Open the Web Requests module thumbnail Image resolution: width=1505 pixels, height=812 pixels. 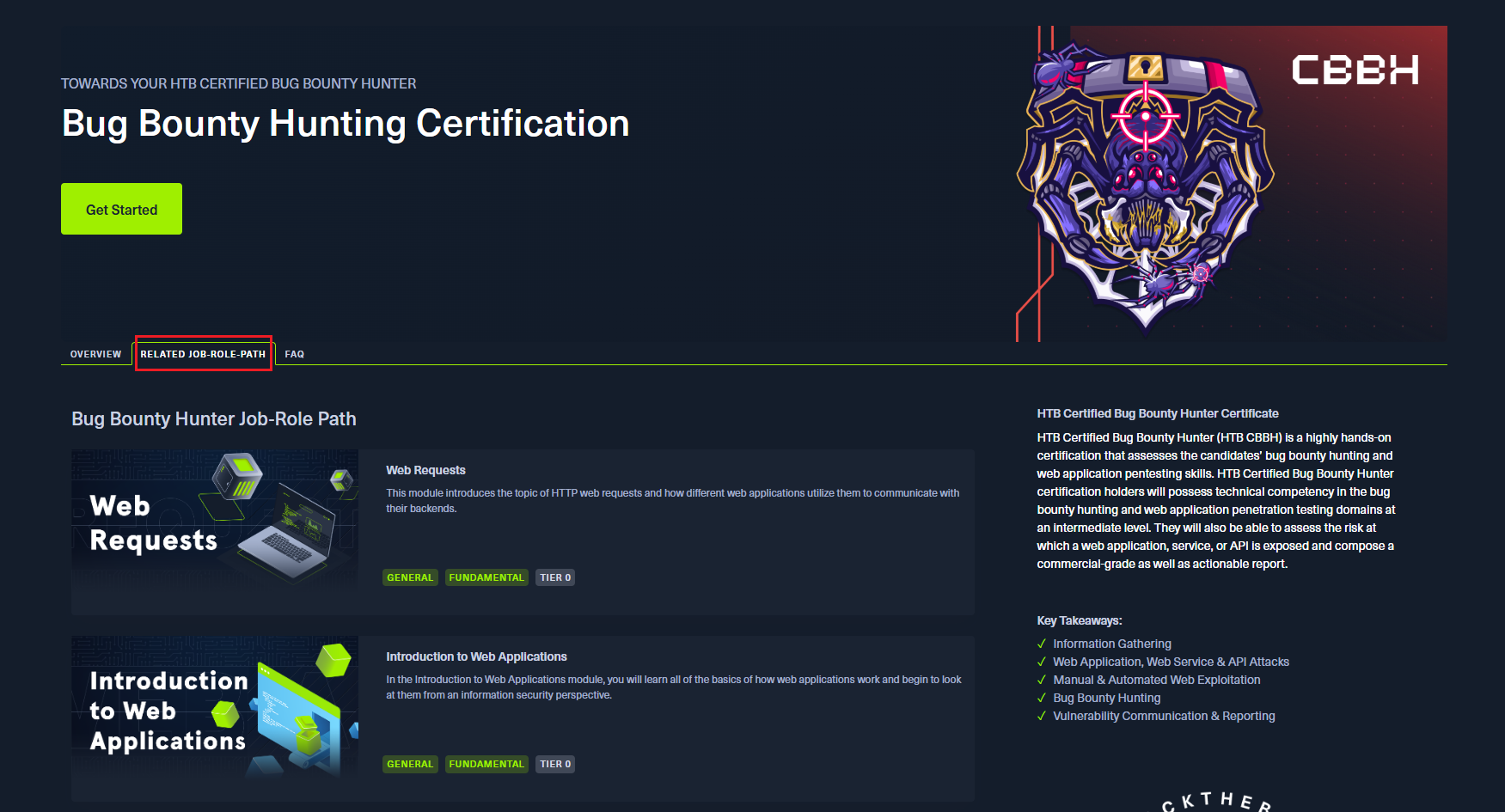[x=215, y=519]
